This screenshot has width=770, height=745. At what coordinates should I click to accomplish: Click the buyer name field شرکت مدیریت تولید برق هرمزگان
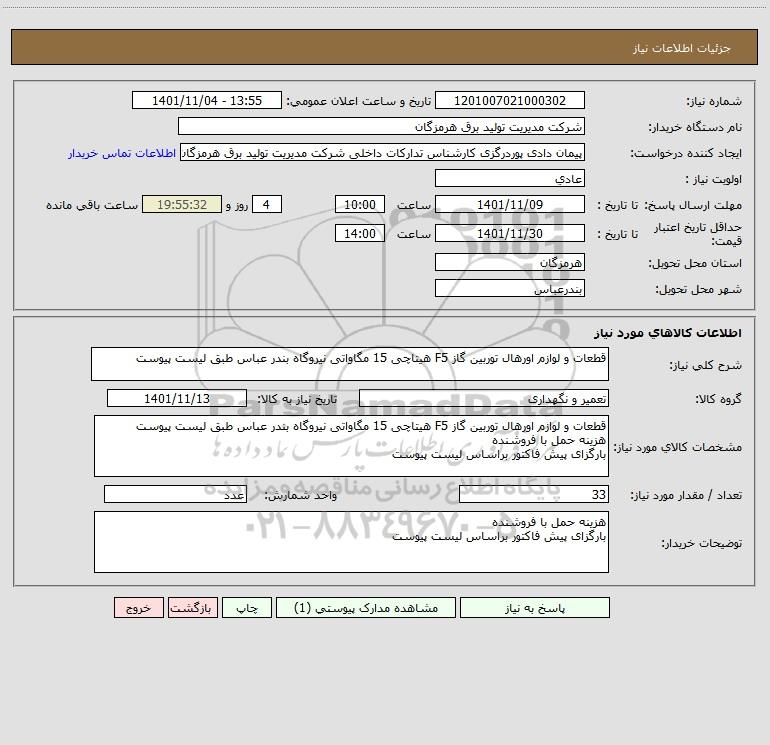(x=381, y=127)
